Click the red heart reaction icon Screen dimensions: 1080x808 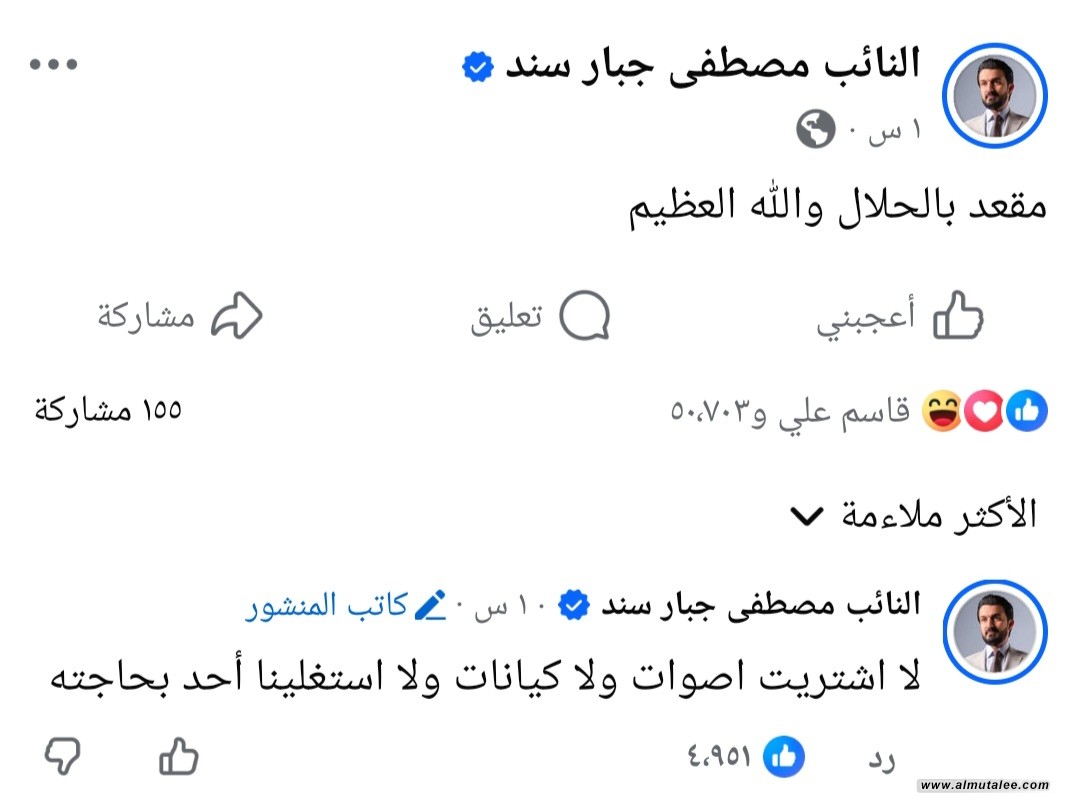[x=984, y=411]
